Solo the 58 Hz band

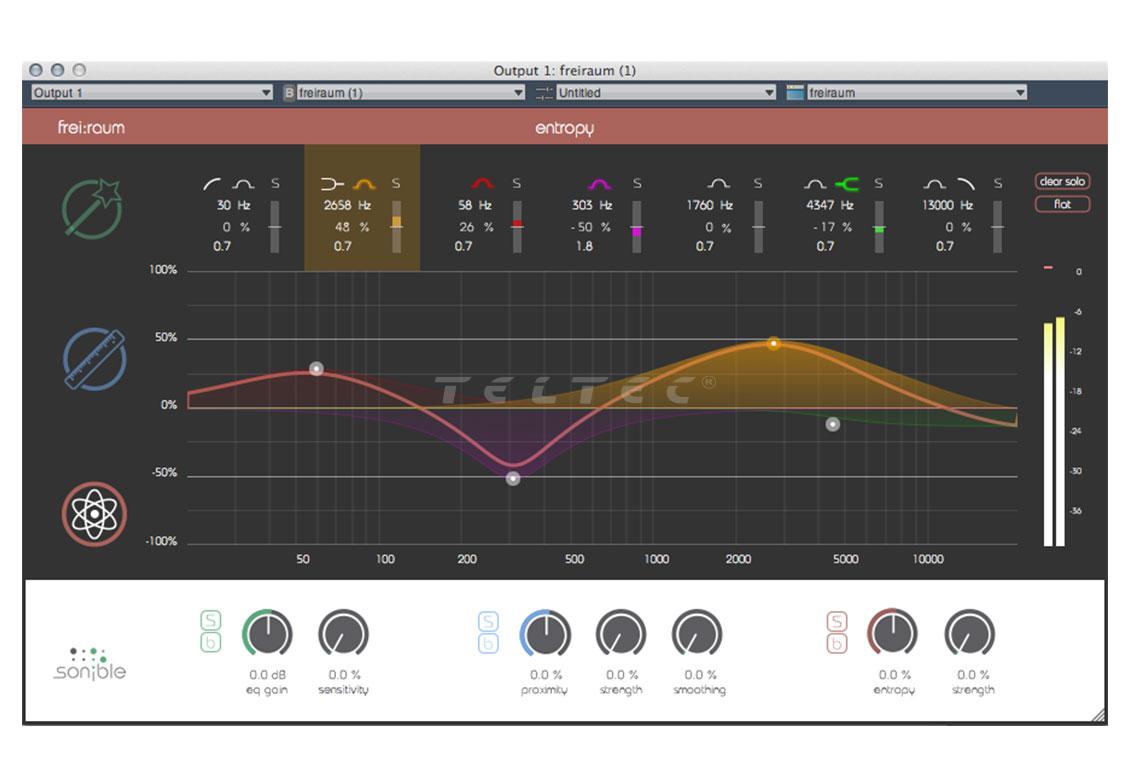tap(516, 183)
